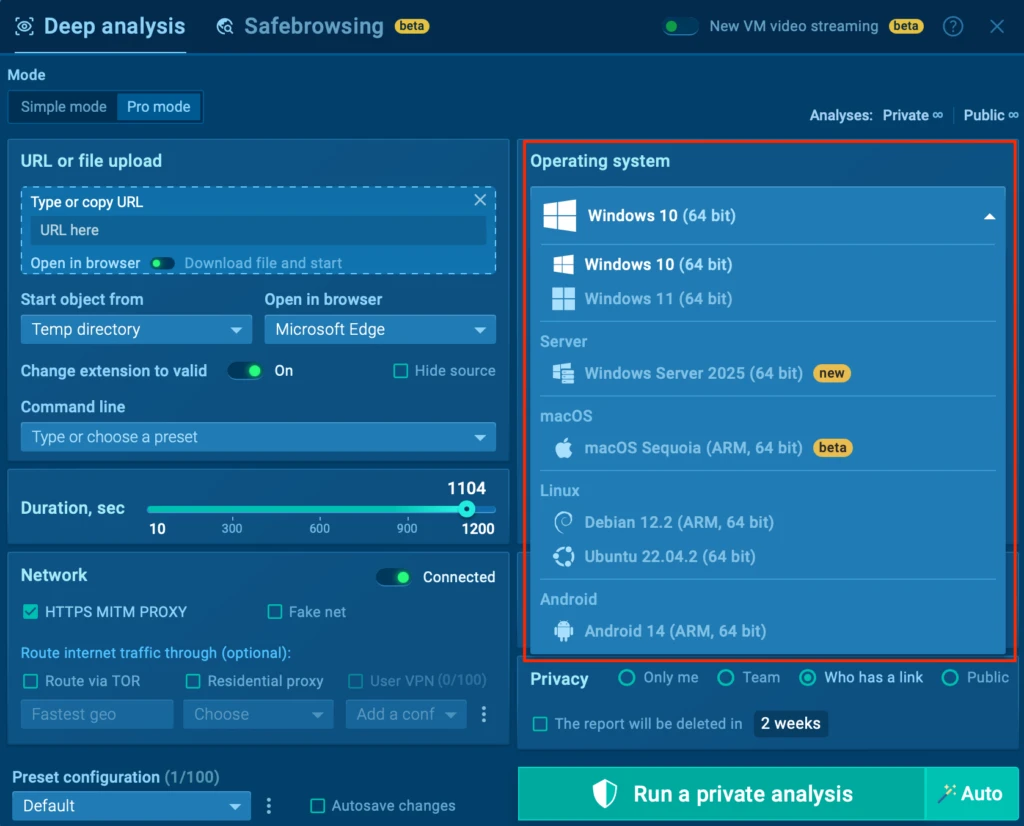Check the Hide source box
The height and width of the screenshot is (826, 1024).
pos(400,371)
